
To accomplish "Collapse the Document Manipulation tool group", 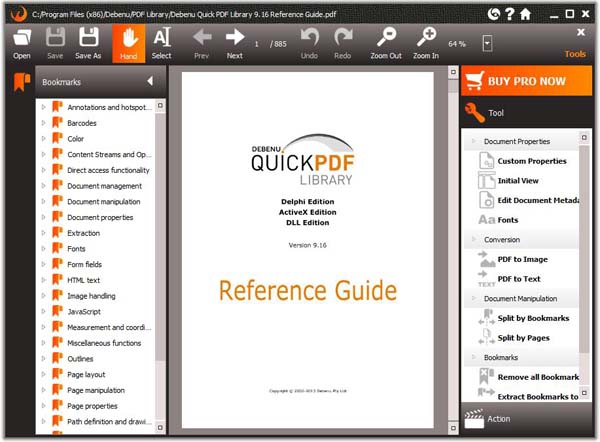I will pos(474,298).
